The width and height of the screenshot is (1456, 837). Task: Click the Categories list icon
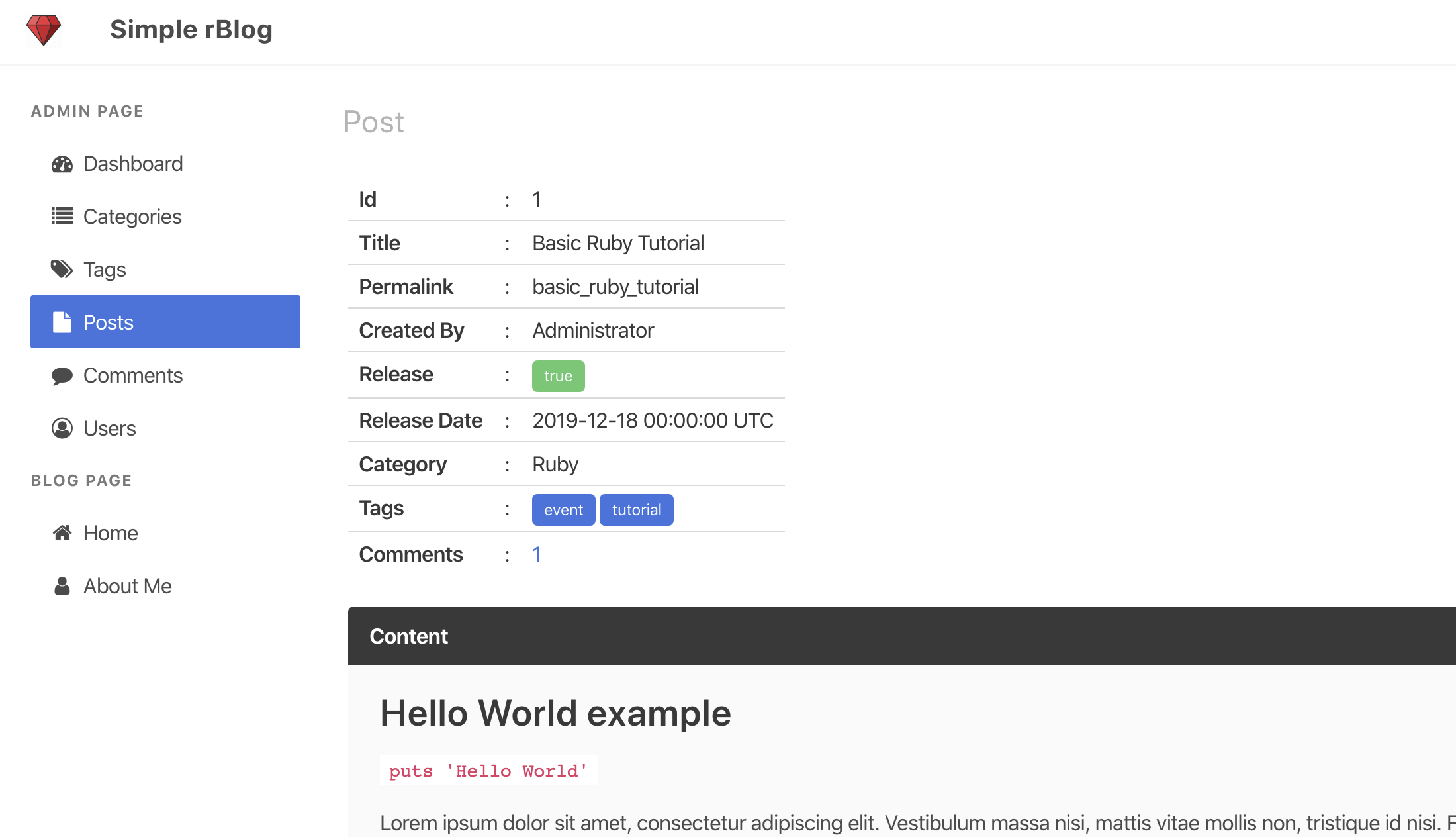pyautogui.click(x=62, y=216)
